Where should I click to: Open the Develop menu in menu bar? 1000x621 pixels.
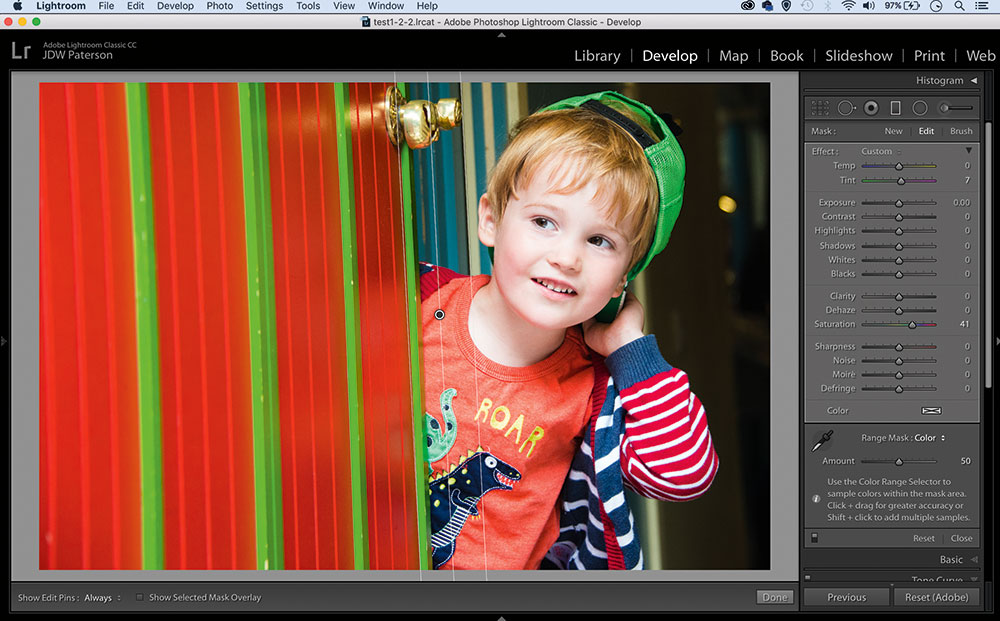(175, 6)
